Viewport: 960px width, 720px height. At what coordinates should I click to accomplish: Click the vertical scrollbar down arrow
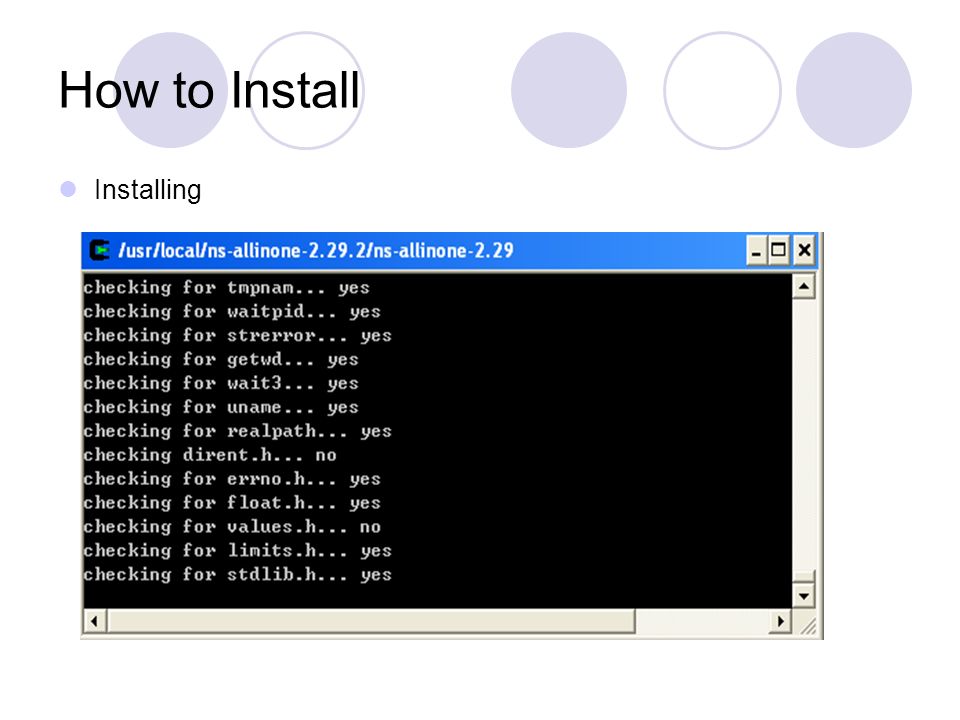coord(804,596)
